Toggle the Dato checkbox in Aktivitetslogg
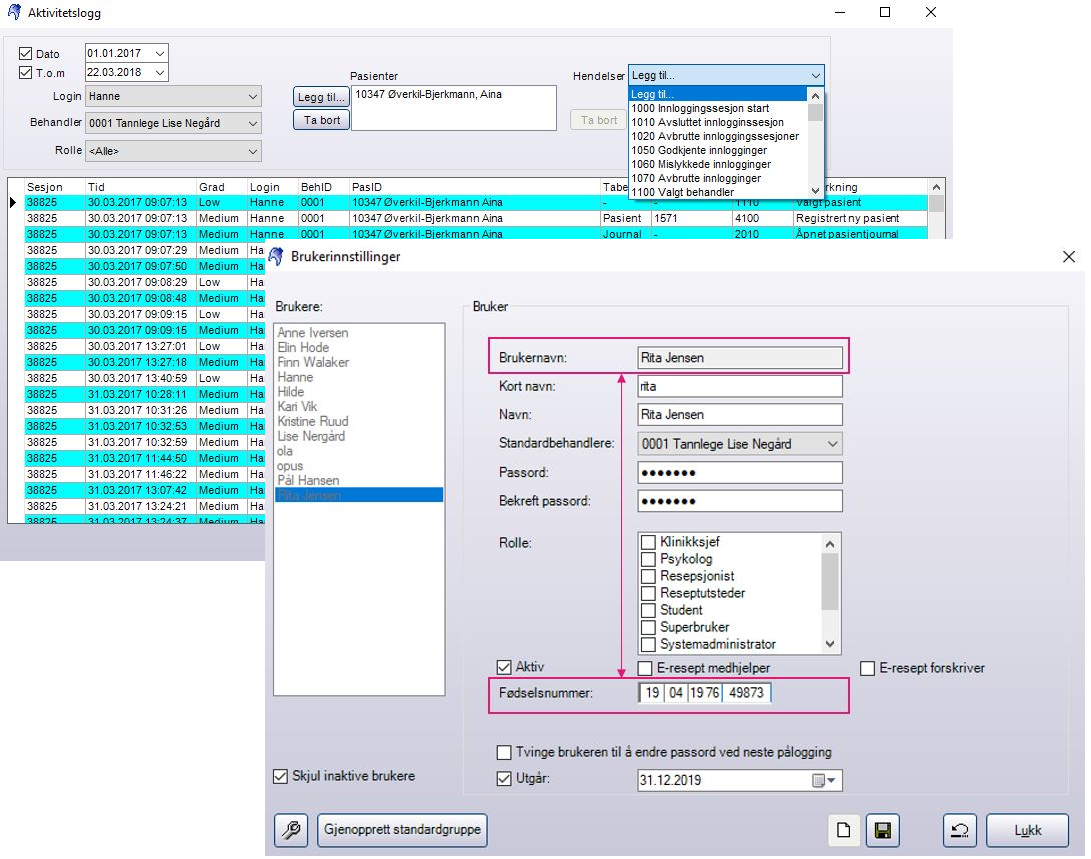 click(x=26, y=54)
